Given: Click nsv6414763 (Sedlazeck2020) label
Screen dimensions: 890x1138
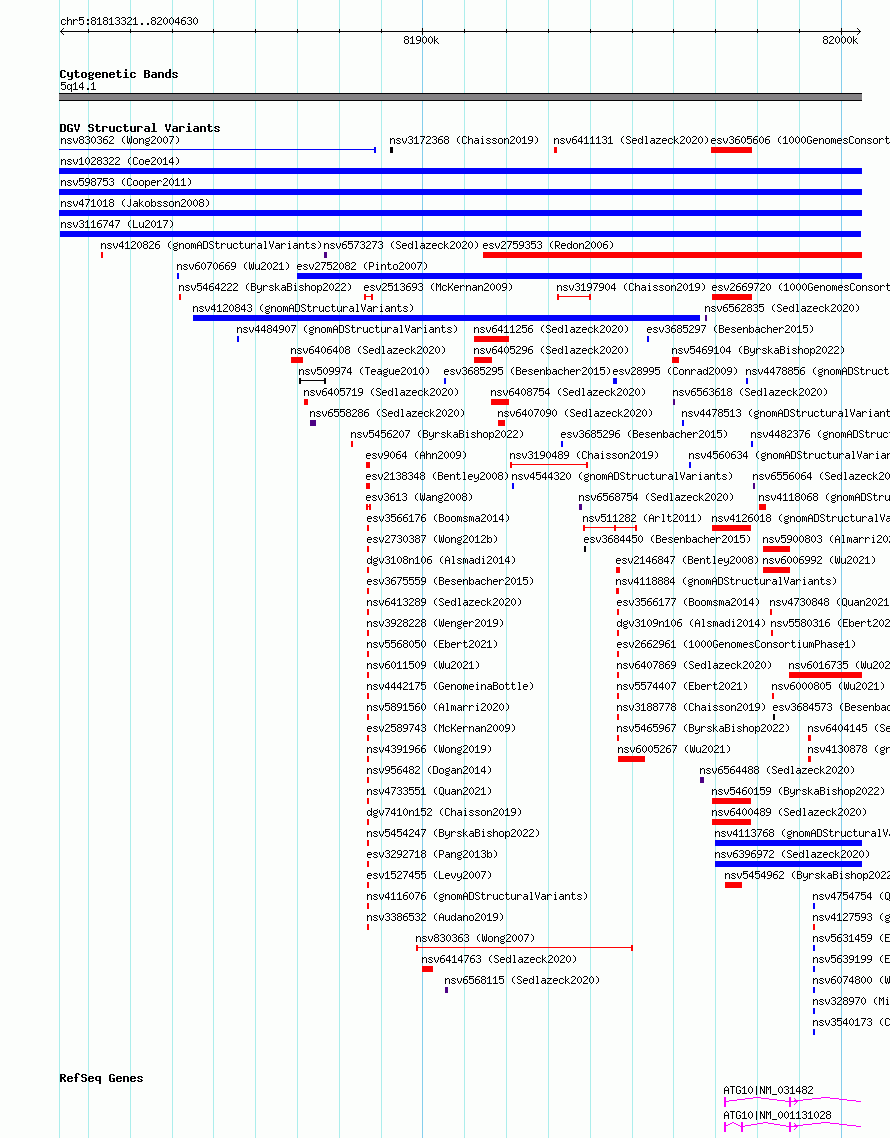Looking at the screenshot, I should (x=499, y=960).
